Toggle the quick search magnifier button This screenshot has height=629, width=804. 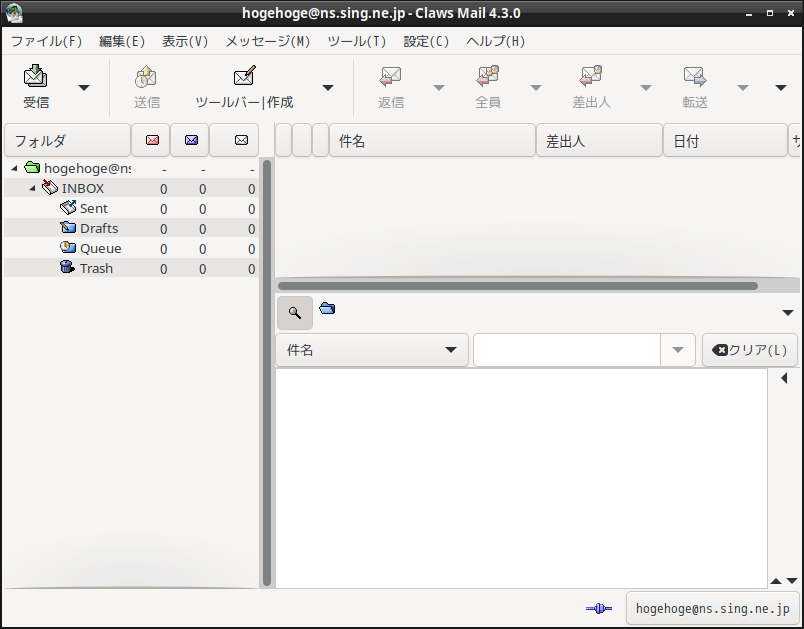pos(295,313)
